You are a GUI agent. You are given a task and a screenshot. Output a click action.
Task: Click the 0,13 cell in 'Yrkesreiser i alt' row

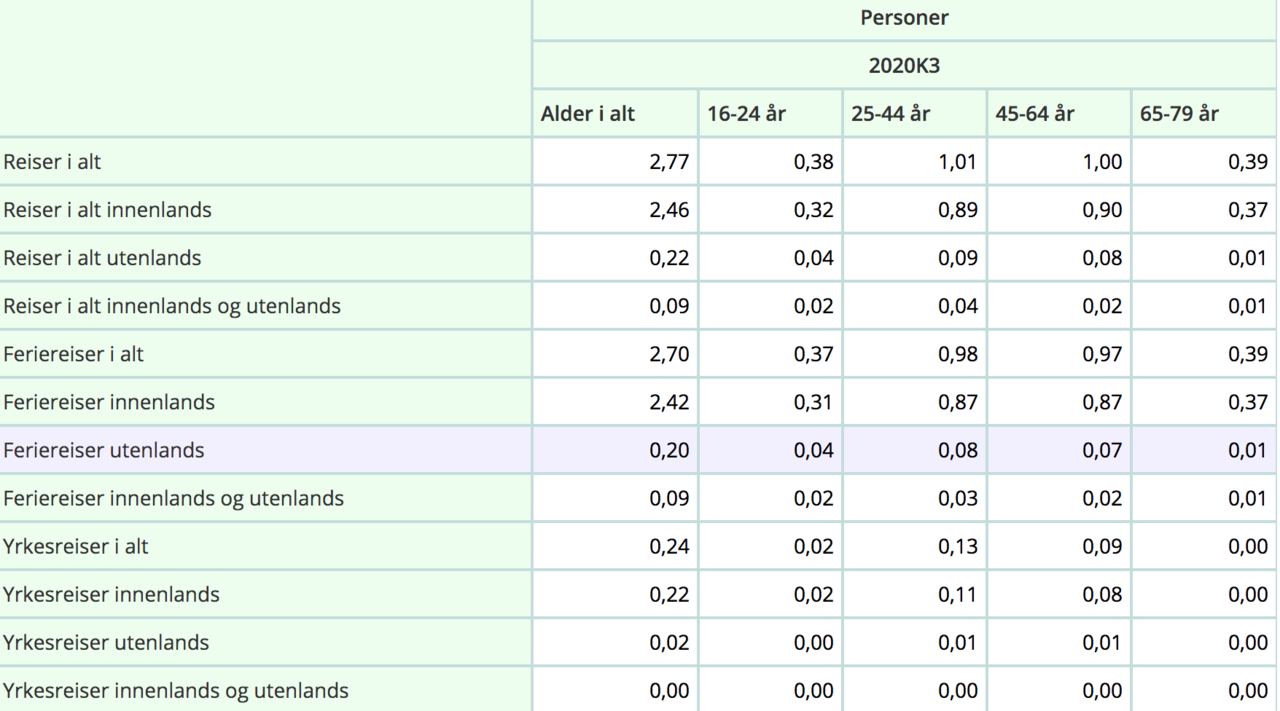click(957, 546)
